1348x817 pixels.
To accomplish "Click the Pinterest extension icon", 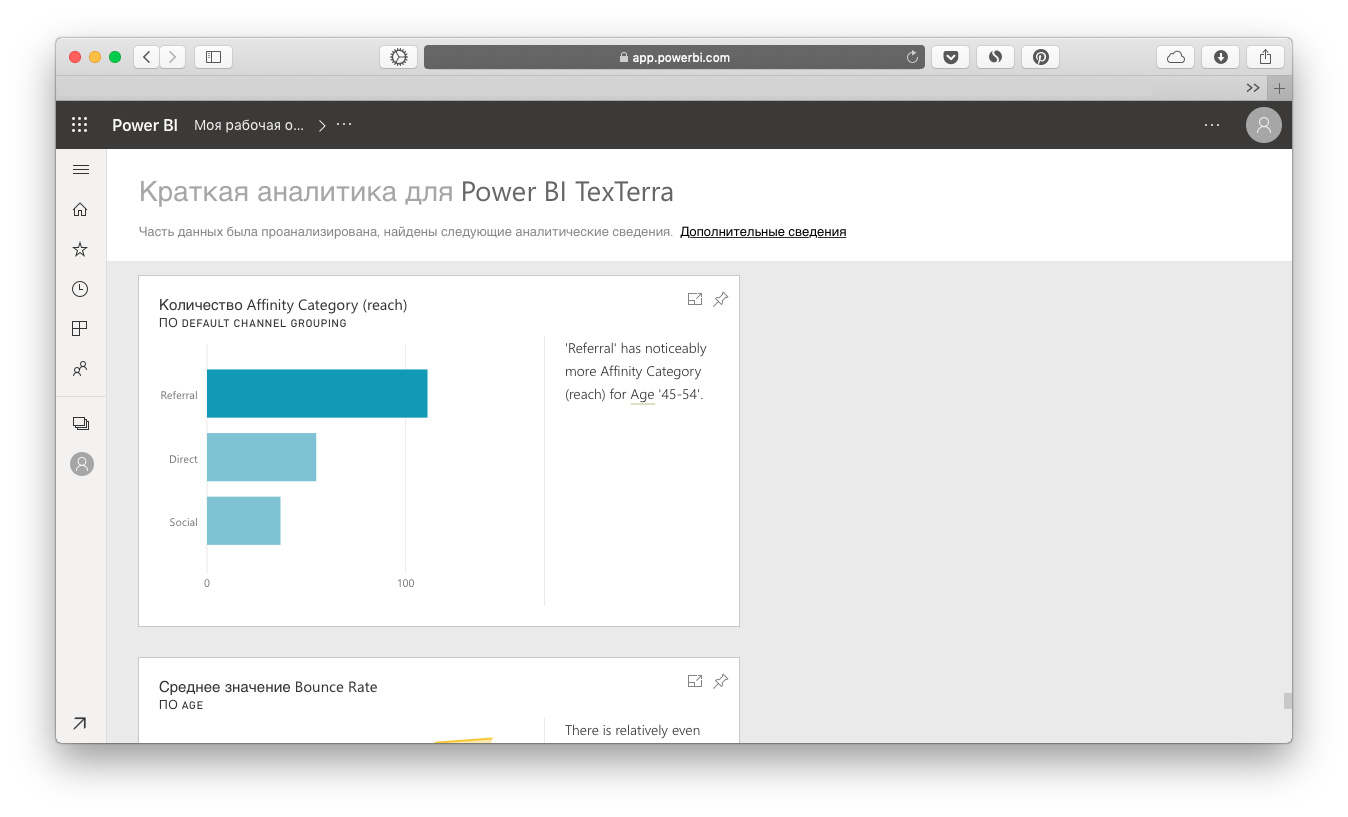I will 1040,57.
